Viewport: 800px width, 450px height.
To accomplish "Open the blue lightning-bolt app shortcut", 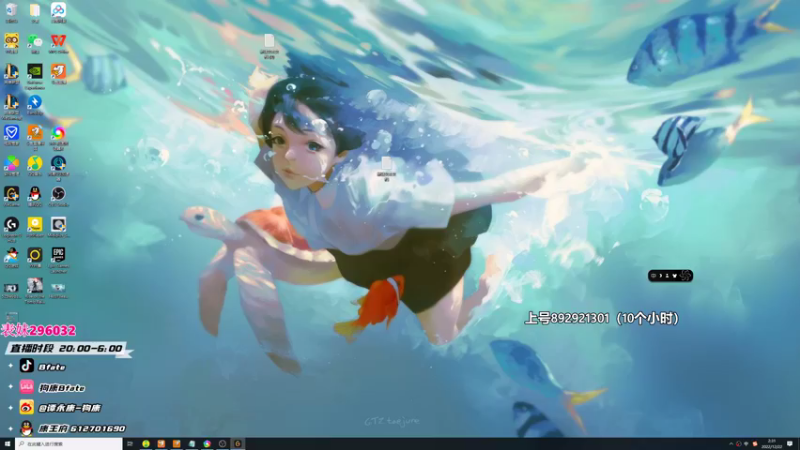I will (x=35, y=102).
